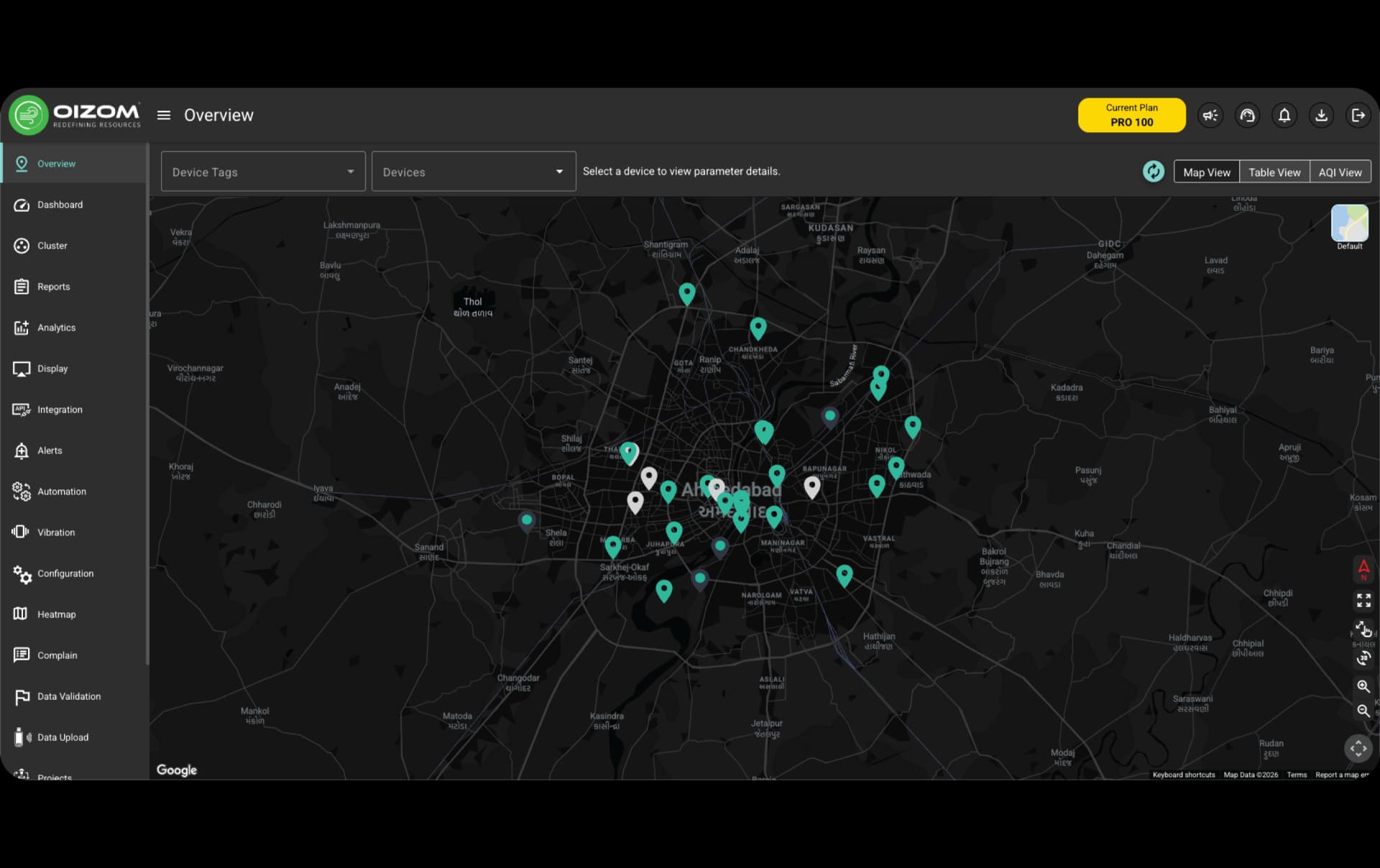The width and height of the screenshot is (1380, 868).
Task: Open the Heatmap sidebar icon
Action: pyautogui.click(x=57, y=614)
